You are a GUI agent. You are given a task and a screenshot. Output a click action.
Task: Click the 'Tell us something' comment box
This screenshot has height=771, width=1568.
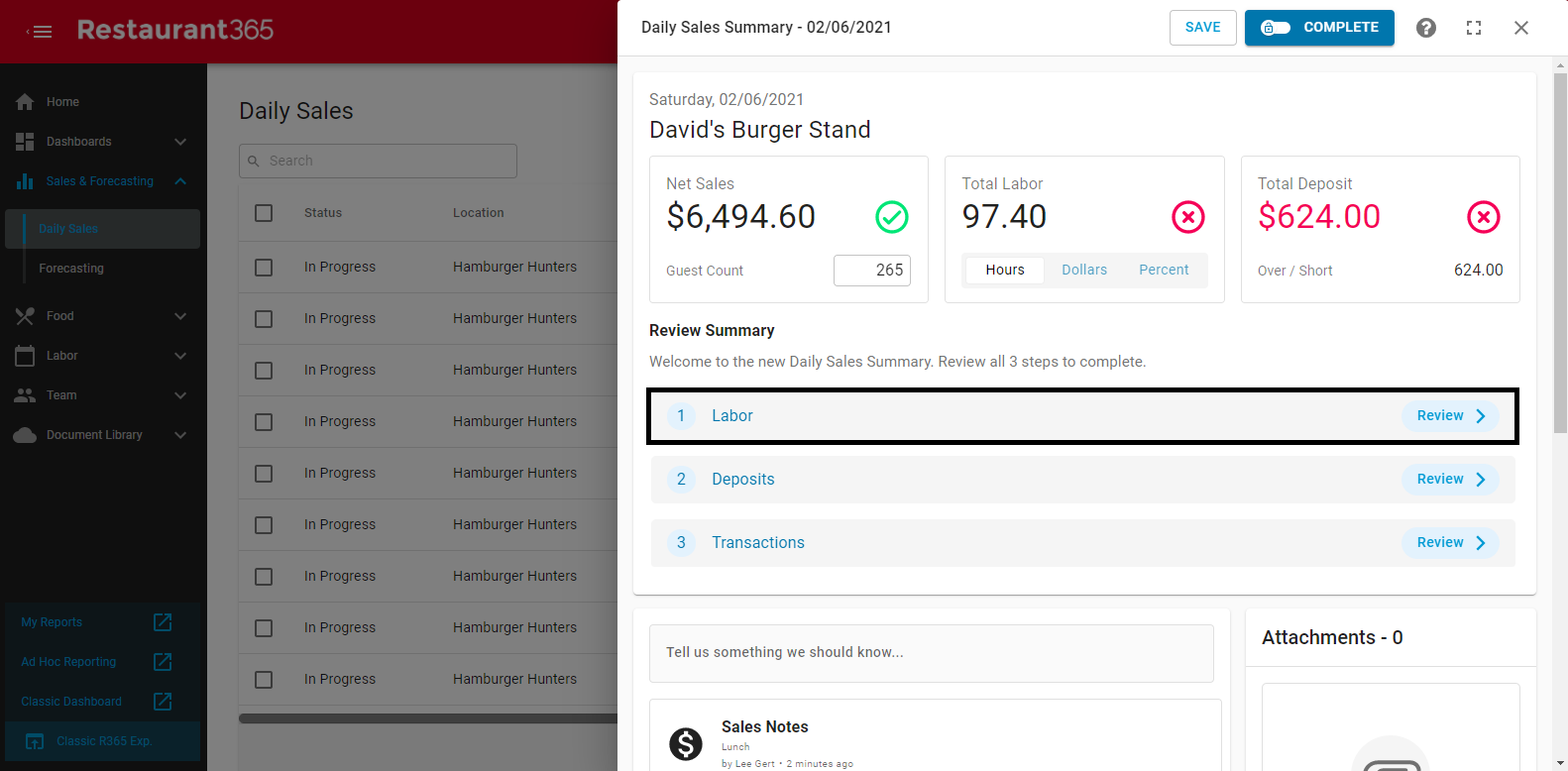(932, 653)
